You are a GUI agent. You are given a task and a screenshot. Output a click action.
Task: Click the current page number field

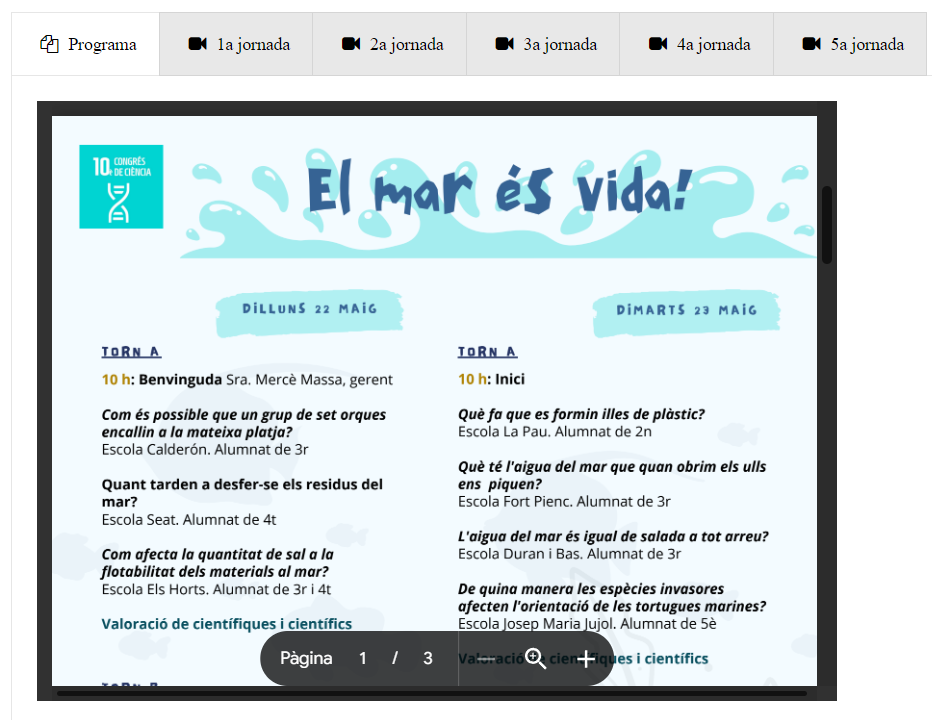363,658
